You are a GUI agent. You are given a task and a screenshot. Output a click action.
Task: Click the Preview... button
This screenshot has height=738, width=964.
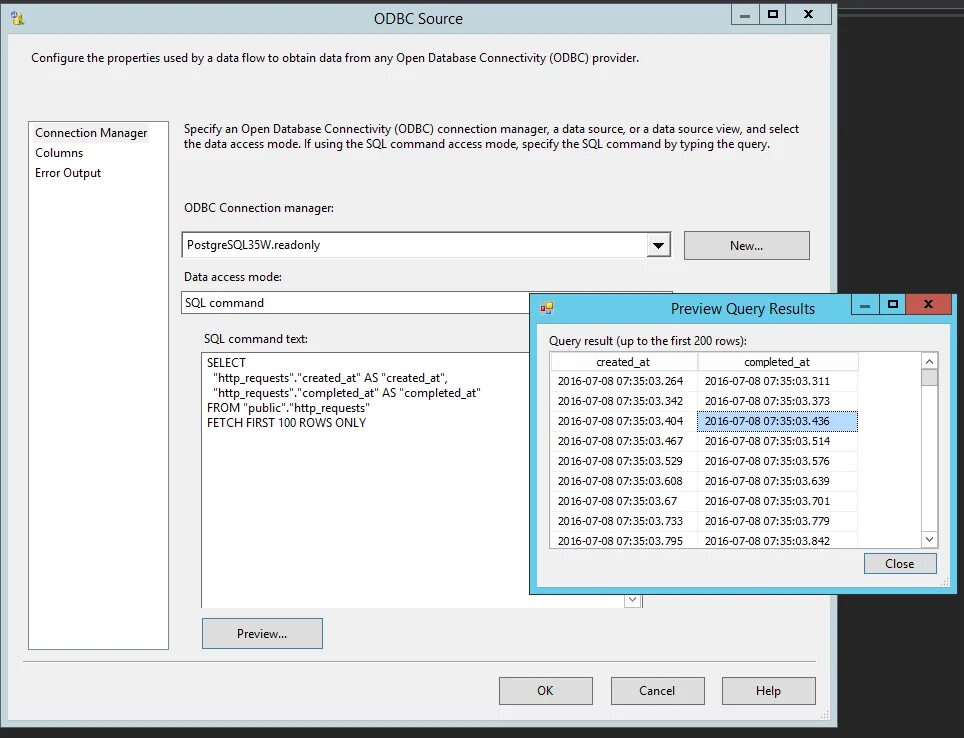[262, 633]
